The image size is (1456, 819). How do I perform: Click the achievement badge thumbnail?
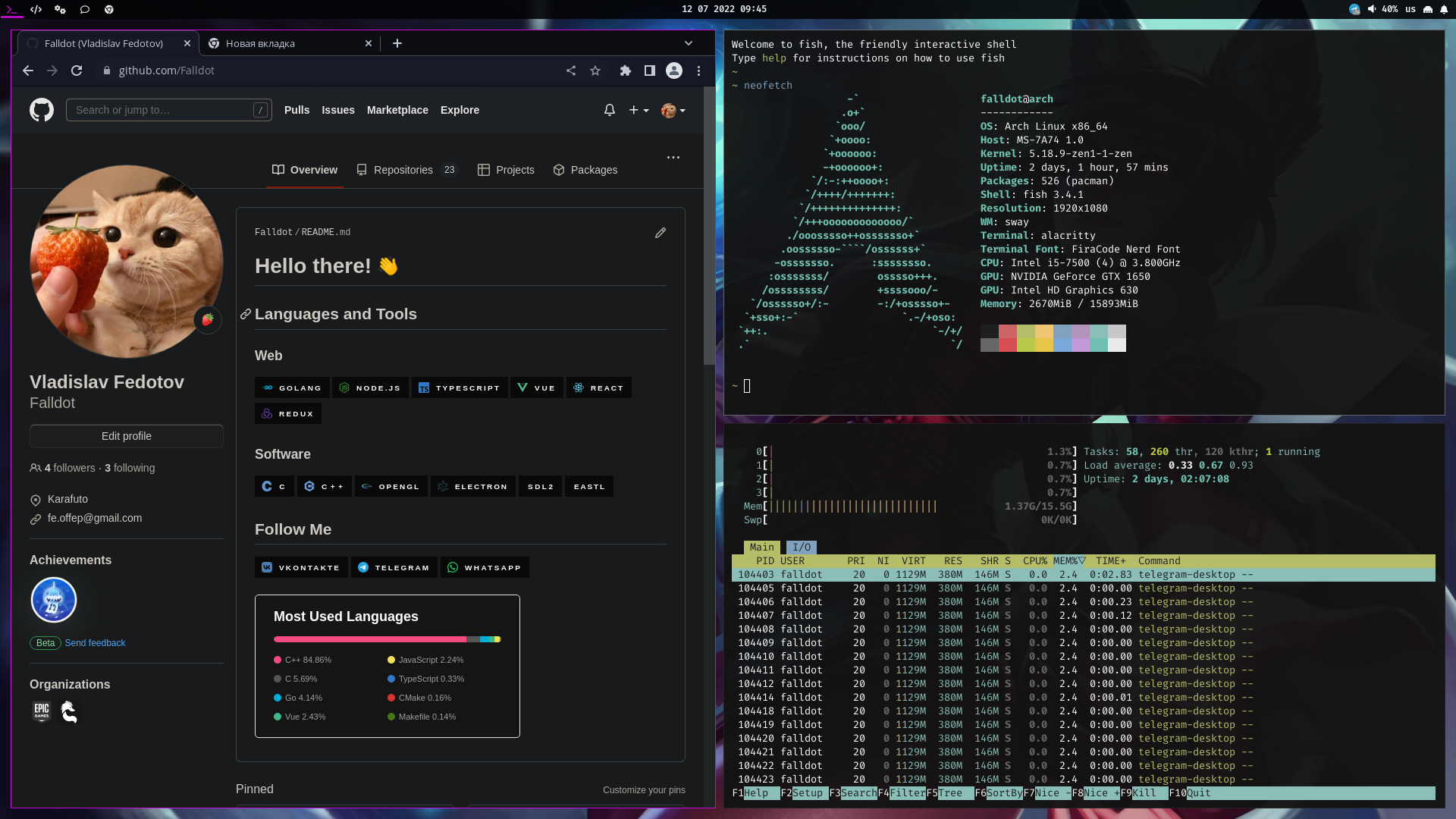tap(54, 600)
